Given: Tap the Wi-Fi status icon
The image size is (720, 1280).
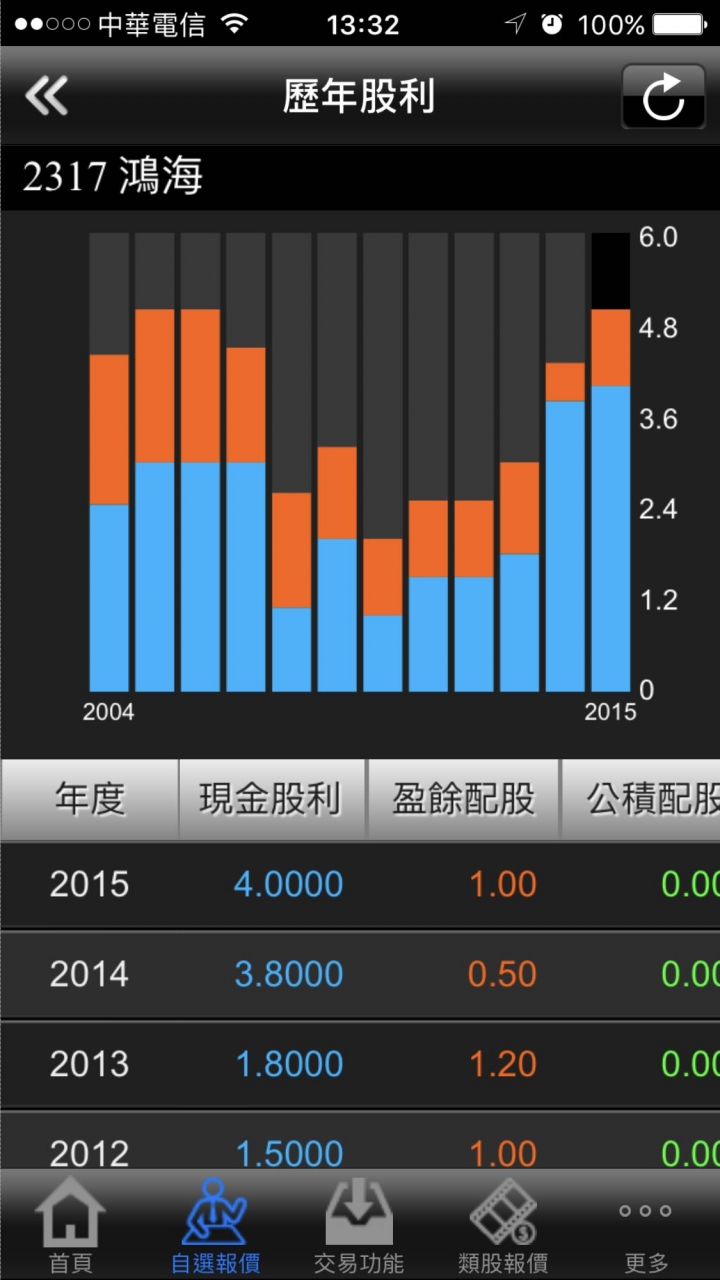Looking at the screenshot, I should pos(235,24).
